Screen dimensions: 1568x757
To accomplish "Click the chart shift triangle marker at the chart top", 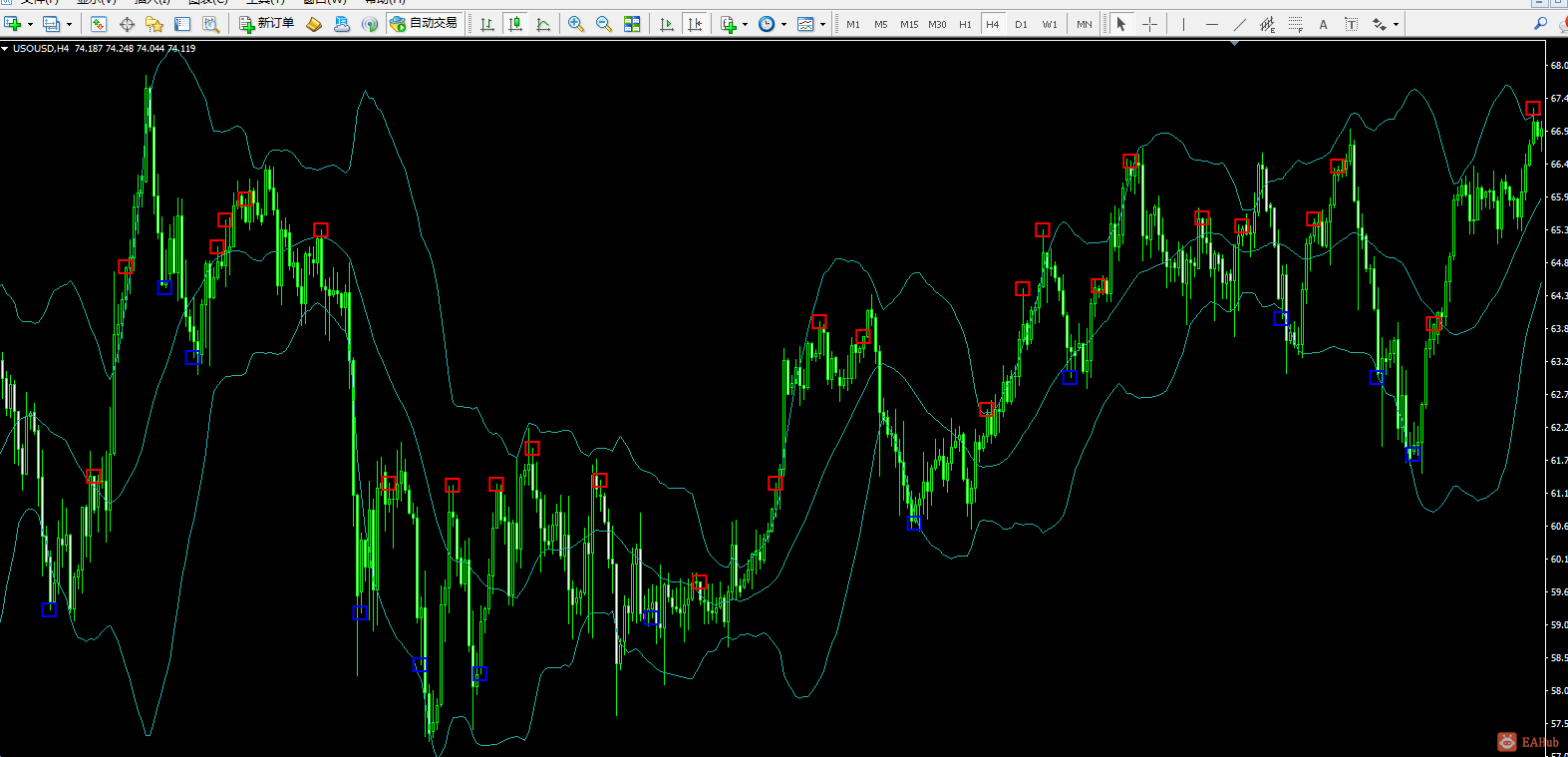I will point(1235,43).
